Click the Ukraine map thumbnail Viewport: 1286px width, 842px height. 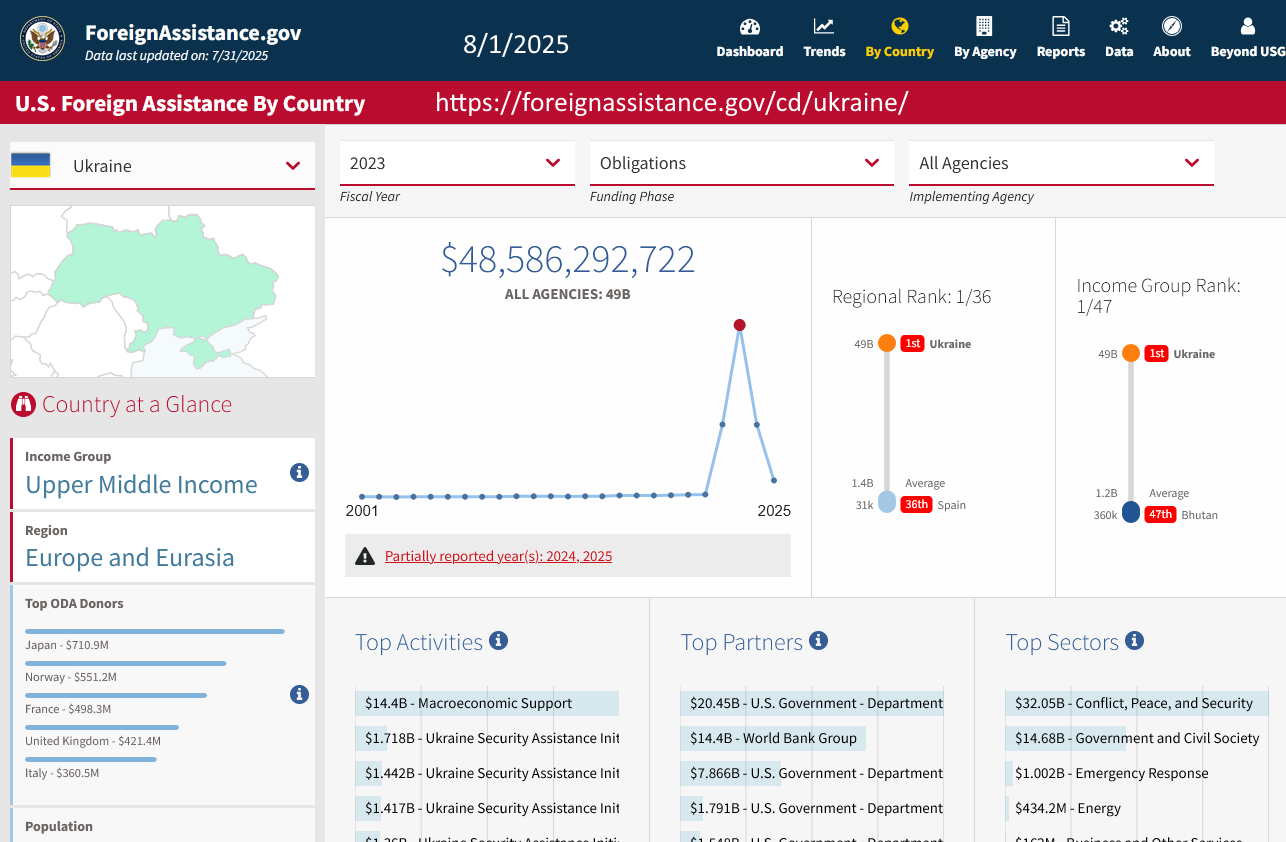[162, 291]
